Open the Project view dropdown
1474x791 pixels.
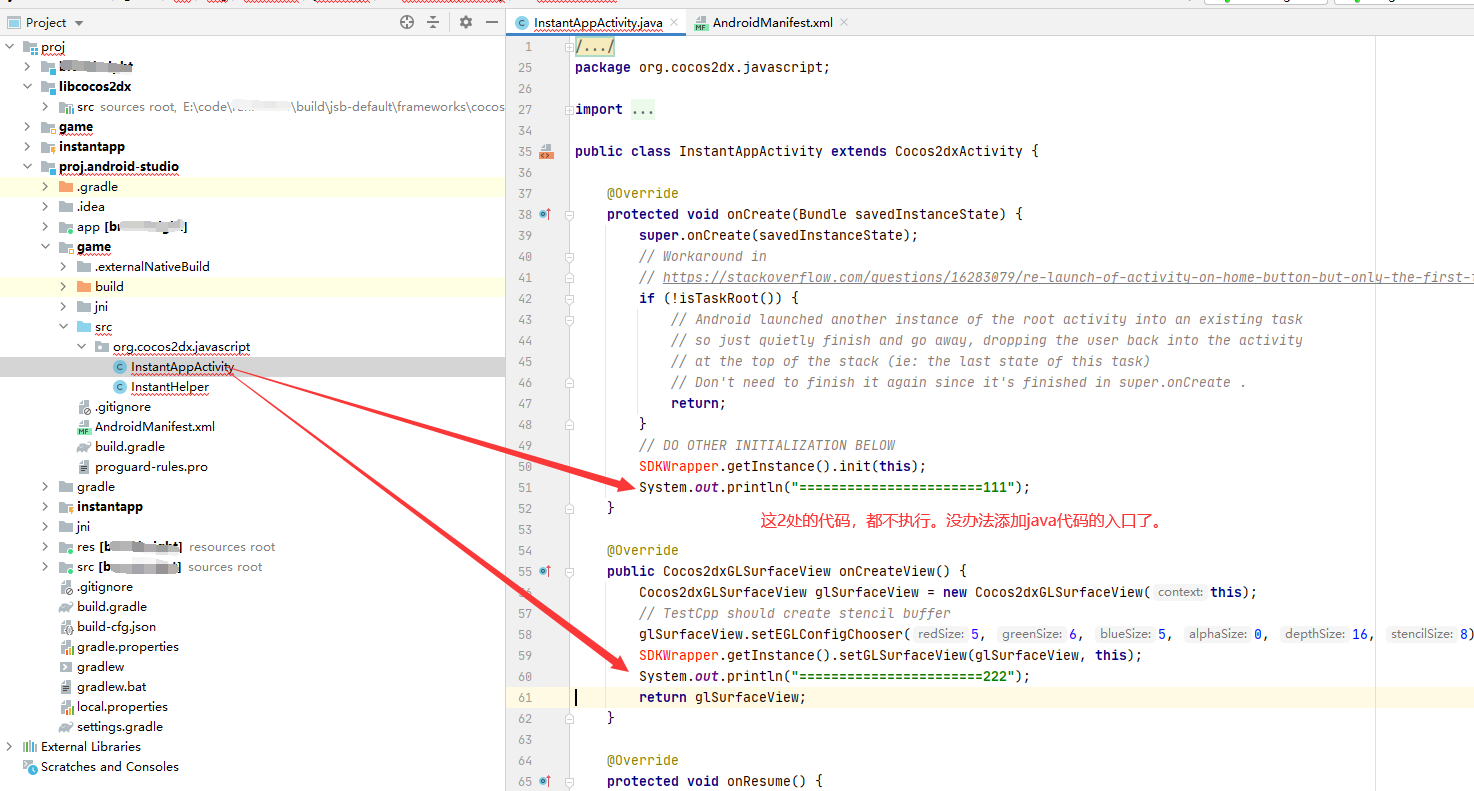(79, 23)
